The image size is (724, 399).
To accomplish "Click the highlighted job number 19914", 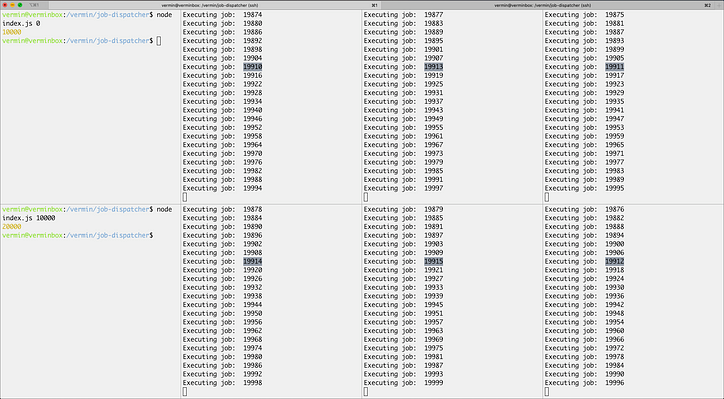I will coord(253,261).
